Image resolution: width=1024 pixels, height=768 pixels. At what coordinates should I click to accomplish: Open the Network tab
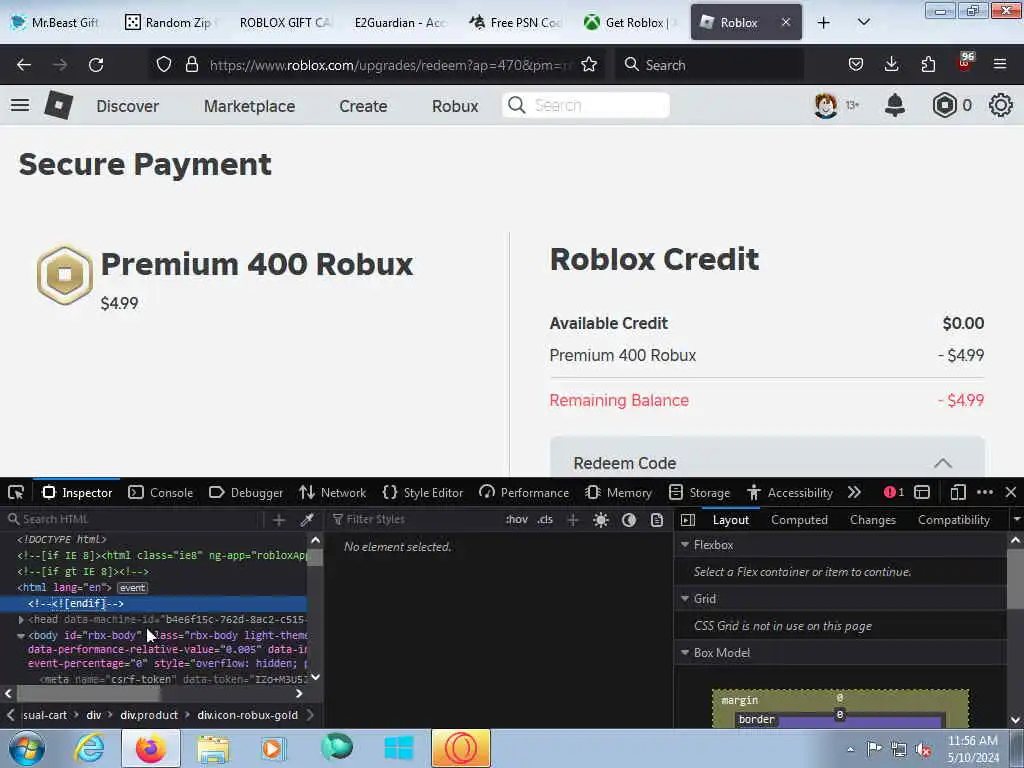point(332,492)
